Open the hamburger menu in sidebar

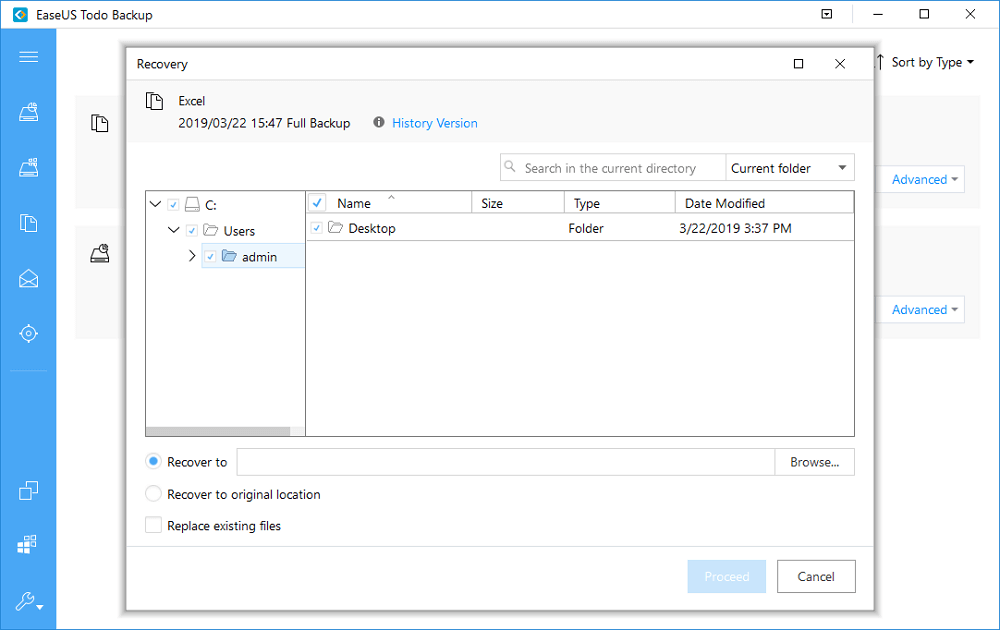click(x=29, y=55)
